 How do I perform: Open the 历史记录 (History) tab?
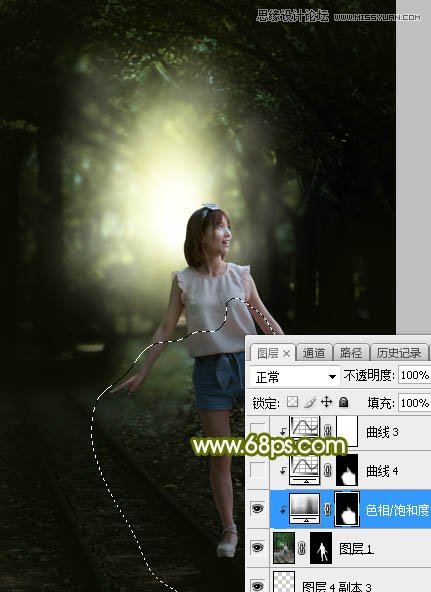(399, 353)
